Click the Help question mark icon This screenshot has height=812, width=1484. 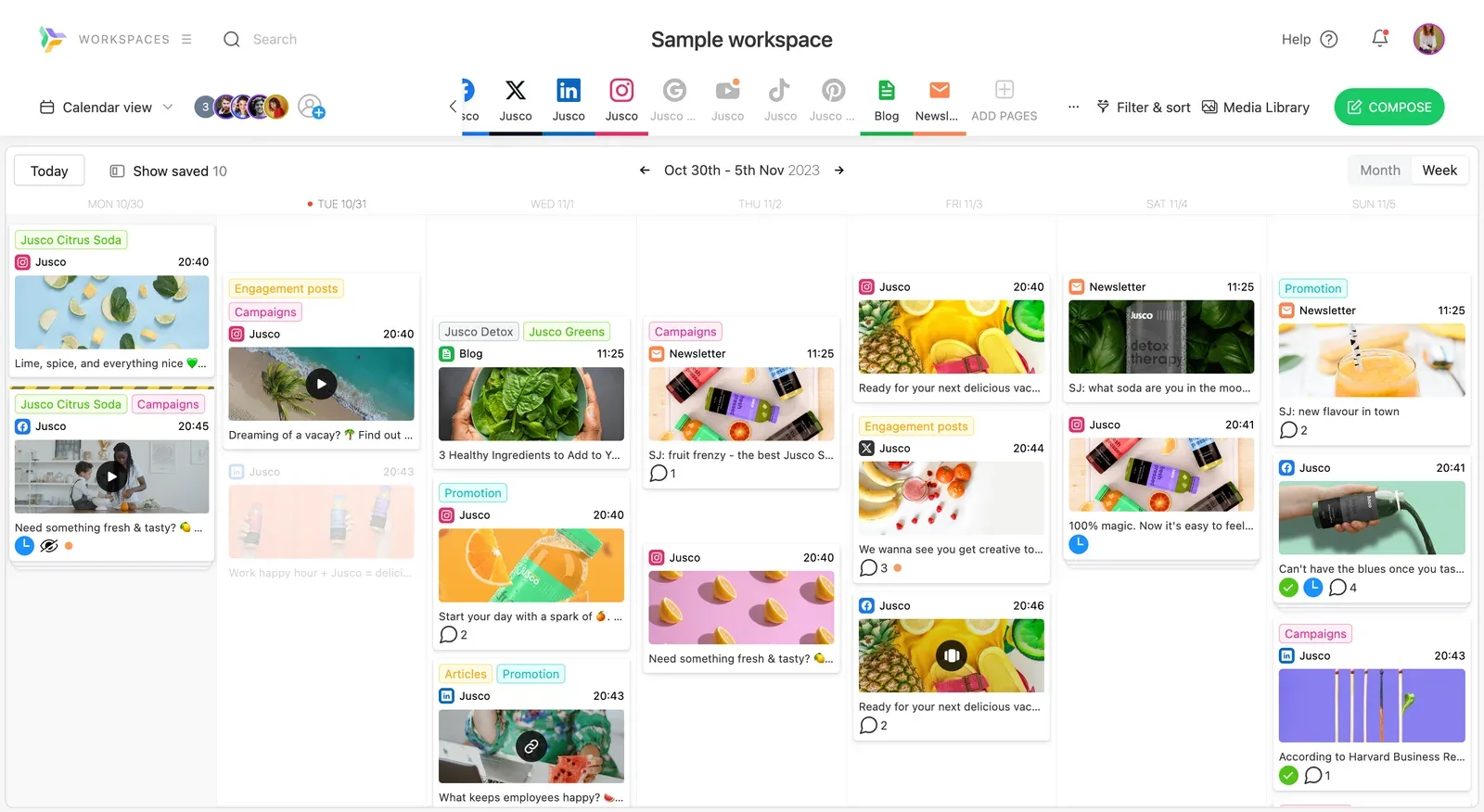pyautogui.click(x=1329, y=39)
